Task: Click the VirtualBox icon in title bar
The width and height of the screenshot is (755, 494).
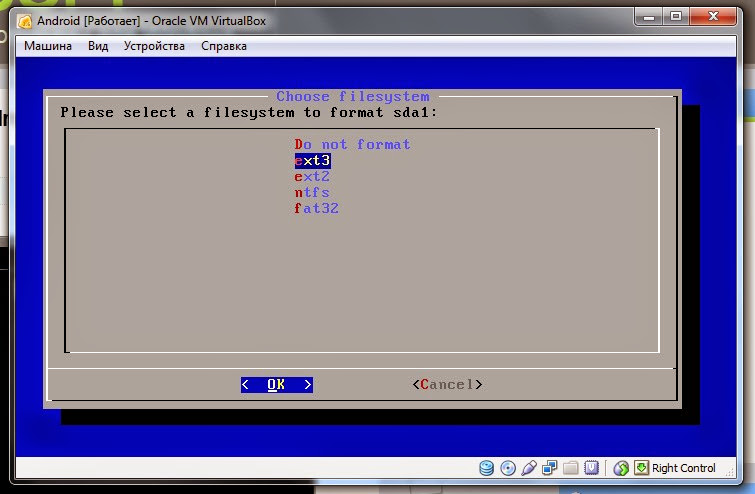Action: coord(25,21)
